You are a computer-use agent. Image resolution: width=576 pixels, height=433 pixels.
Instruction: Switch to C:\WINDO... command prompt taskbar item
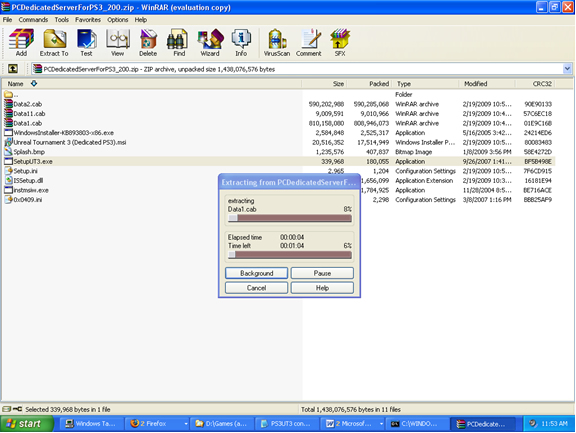coord(417,424)
